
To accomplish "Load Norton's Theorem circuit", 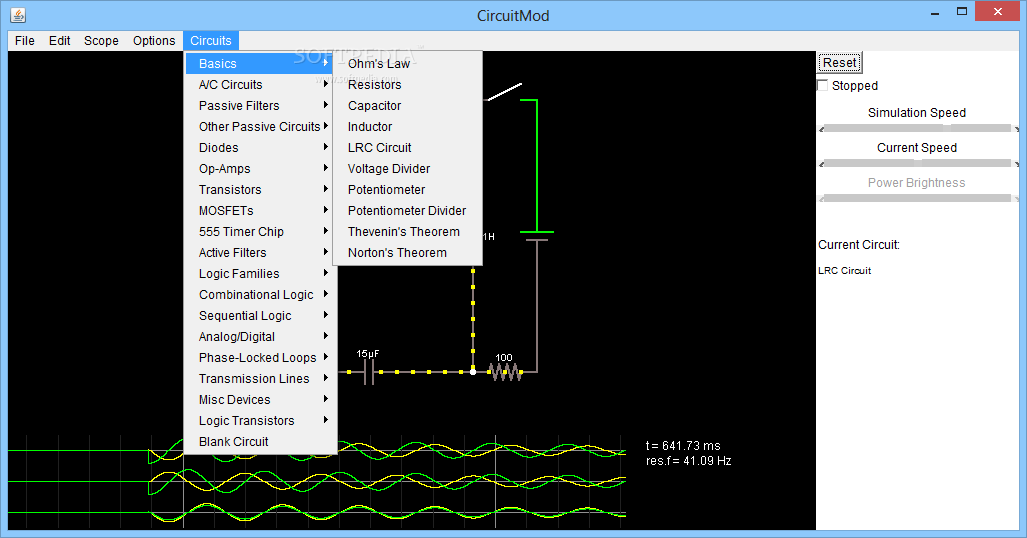I will 407,252.
